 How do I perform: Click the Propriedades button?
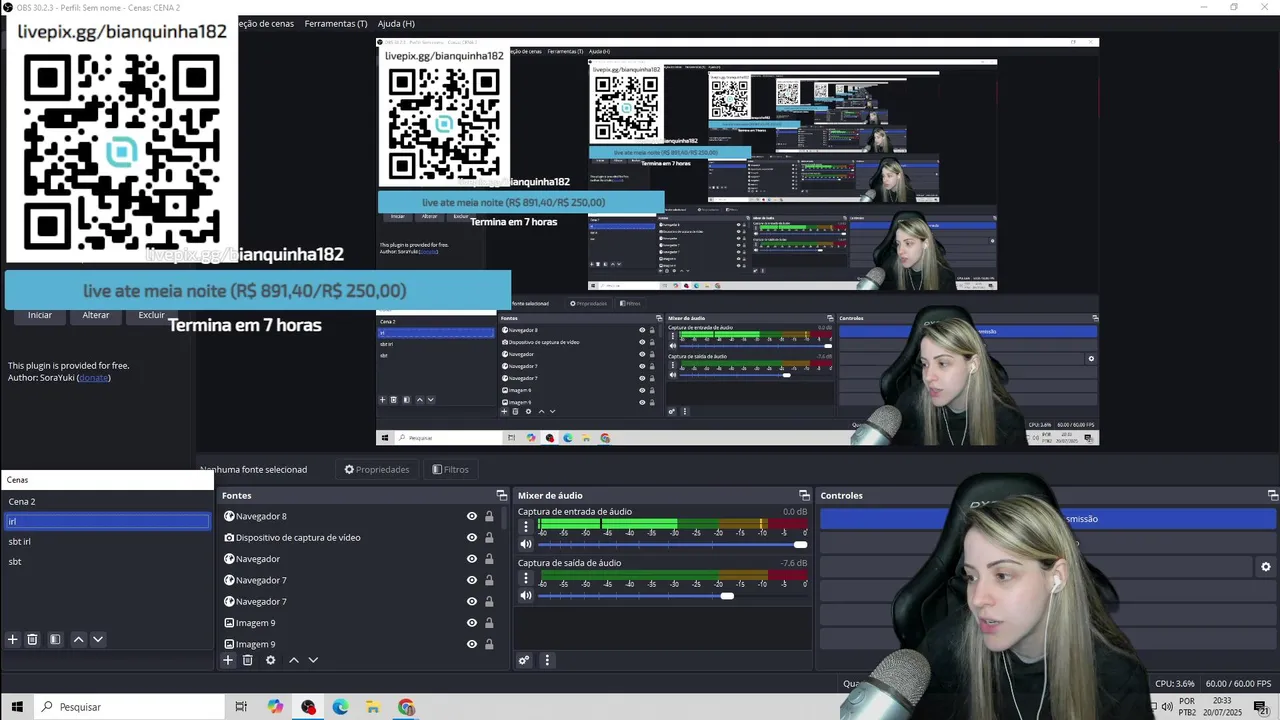(377, 469)
